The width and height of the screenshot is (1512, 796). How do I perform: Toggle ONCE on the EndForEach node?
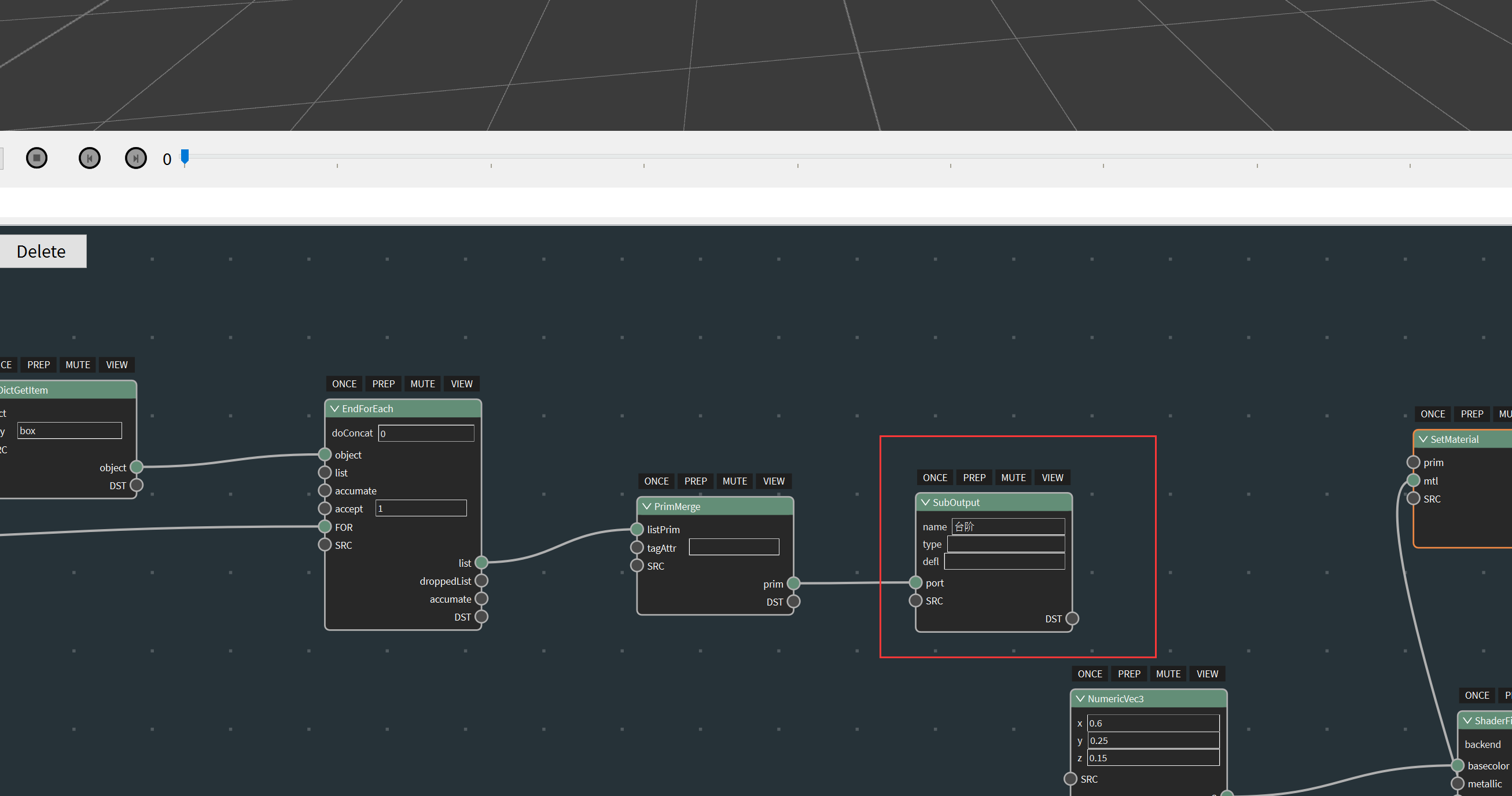coord(344,384)
